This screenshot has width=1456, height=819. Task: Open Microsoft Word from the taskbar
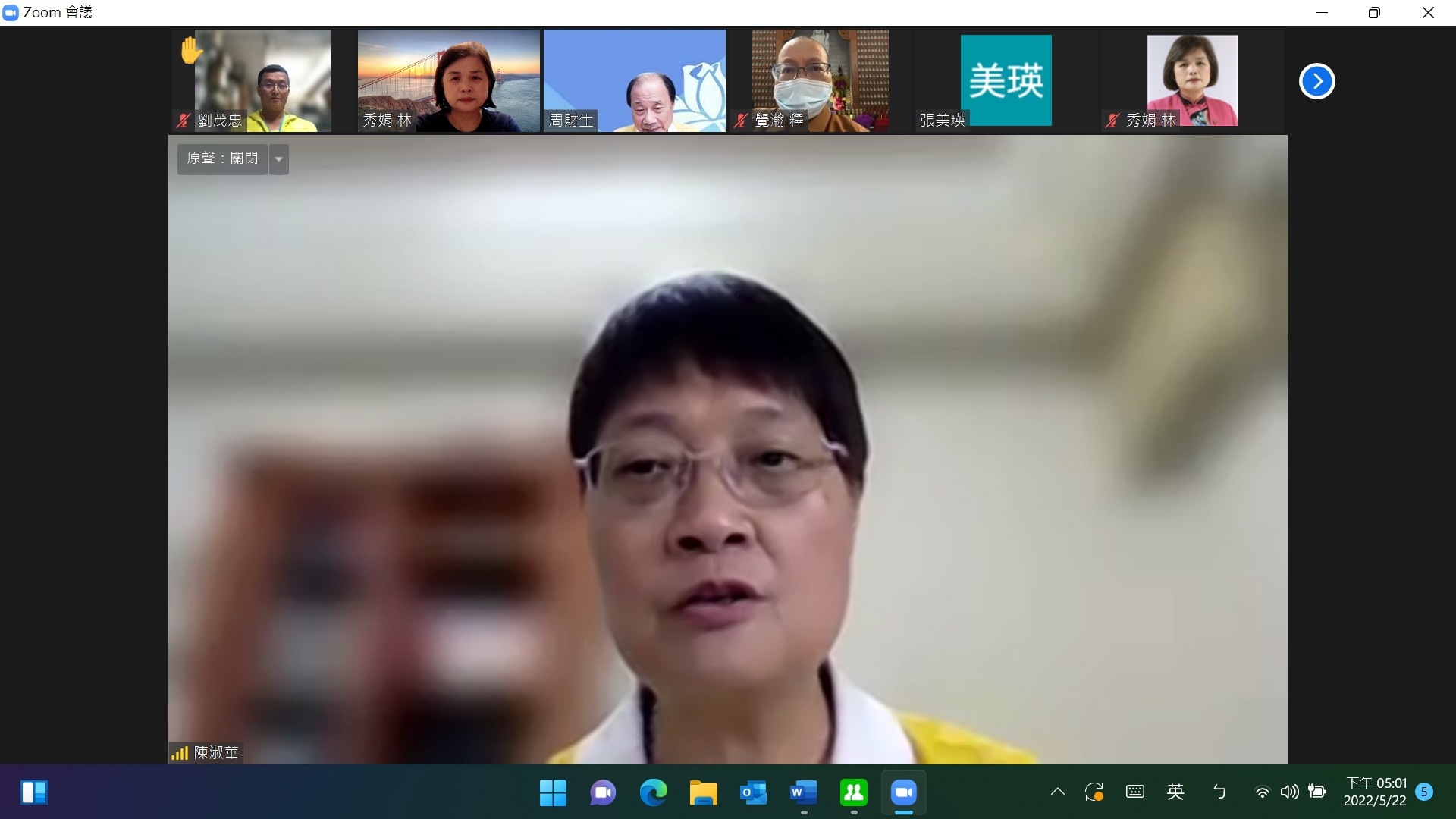pyautogui.click(x=803, y=792)
